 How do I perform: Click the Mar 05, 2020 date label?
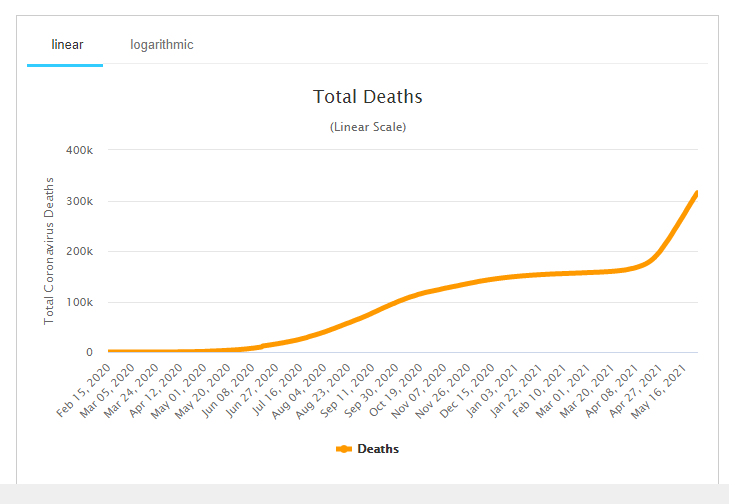[x=108, y=390]
